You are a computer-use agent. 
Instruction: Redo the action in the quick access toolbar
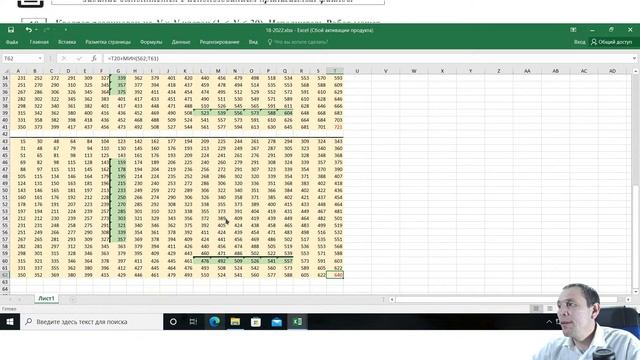click(x=46, y=30)
